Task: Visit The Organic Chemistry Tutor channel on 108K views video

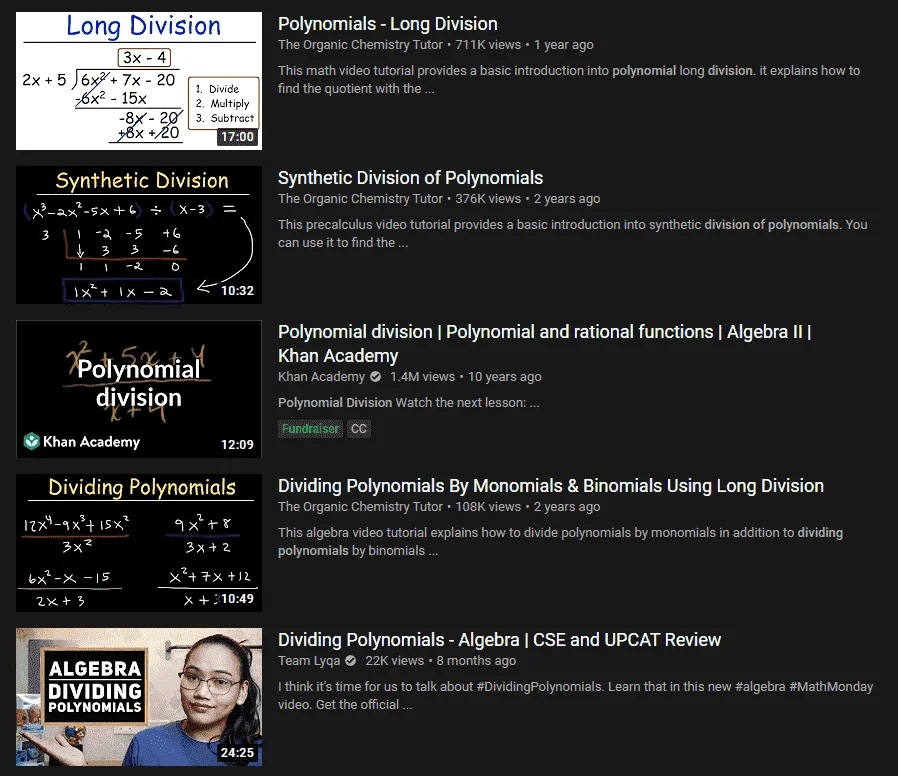Action: coord(360,507)
